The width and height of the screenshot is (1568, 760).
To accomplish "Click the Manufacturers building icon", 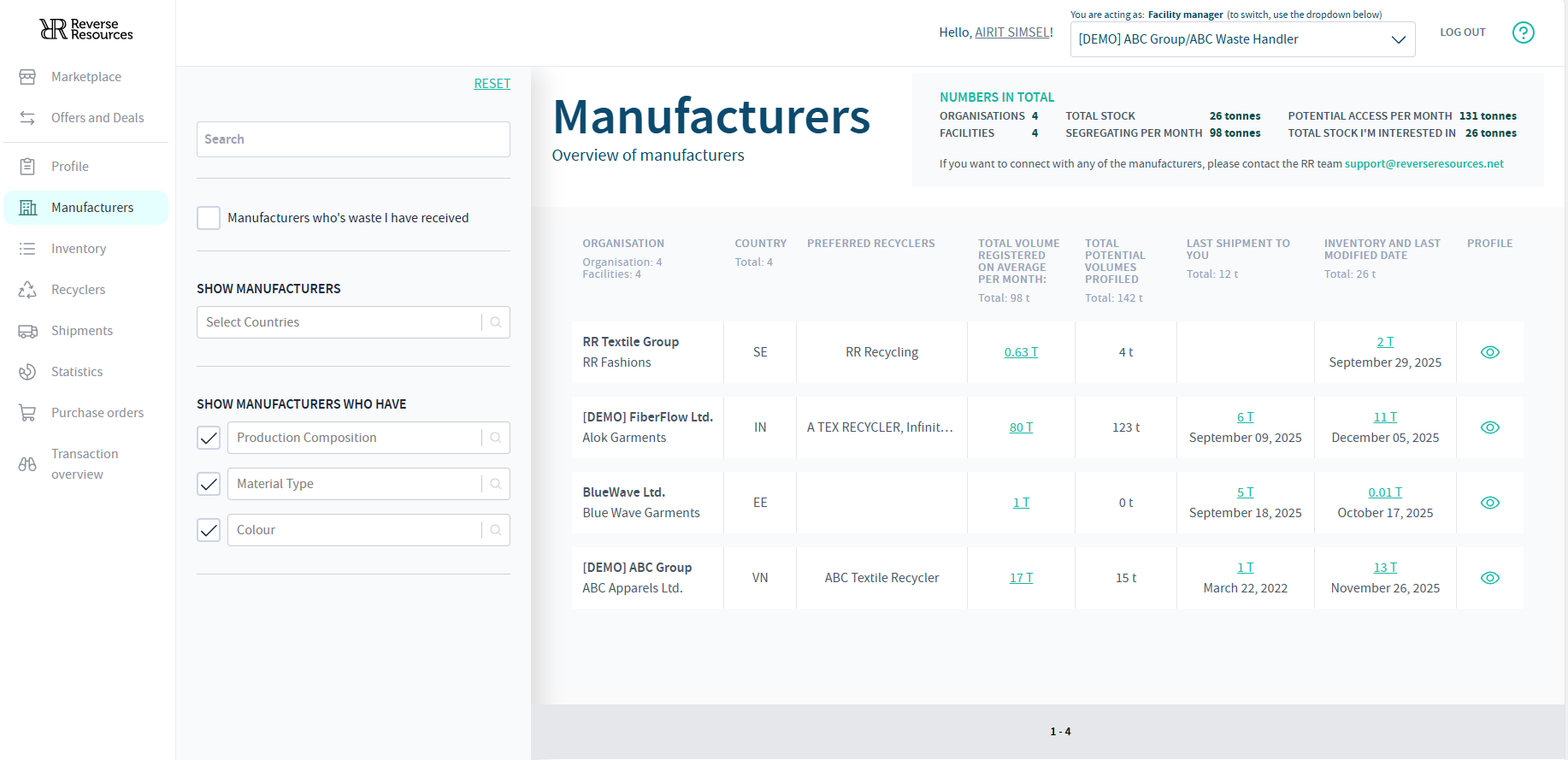I will pyautogui.click(x=27, y=208).
